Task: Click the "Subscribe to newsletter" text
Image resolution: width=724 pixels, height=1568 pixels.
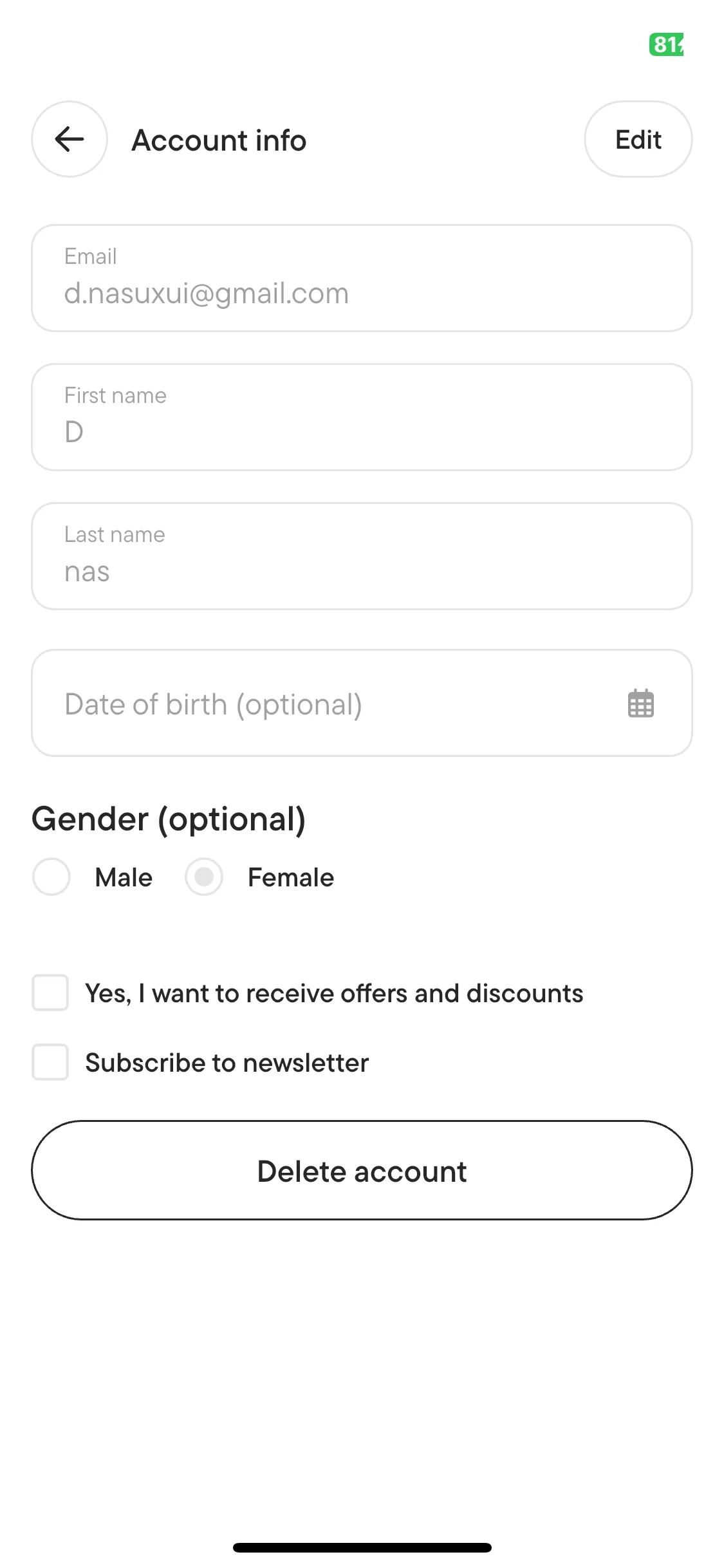Action: pos(227,1063)
